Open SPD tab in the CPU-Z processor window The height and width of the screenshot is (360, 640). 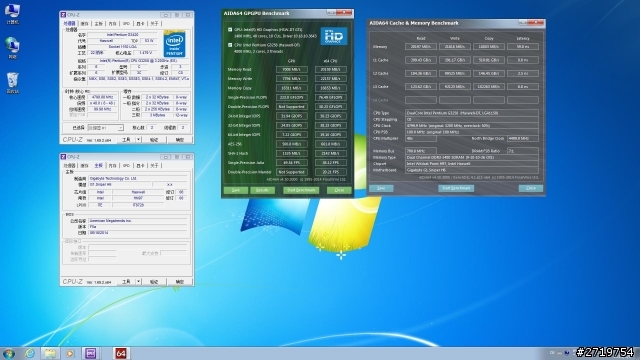127,24
